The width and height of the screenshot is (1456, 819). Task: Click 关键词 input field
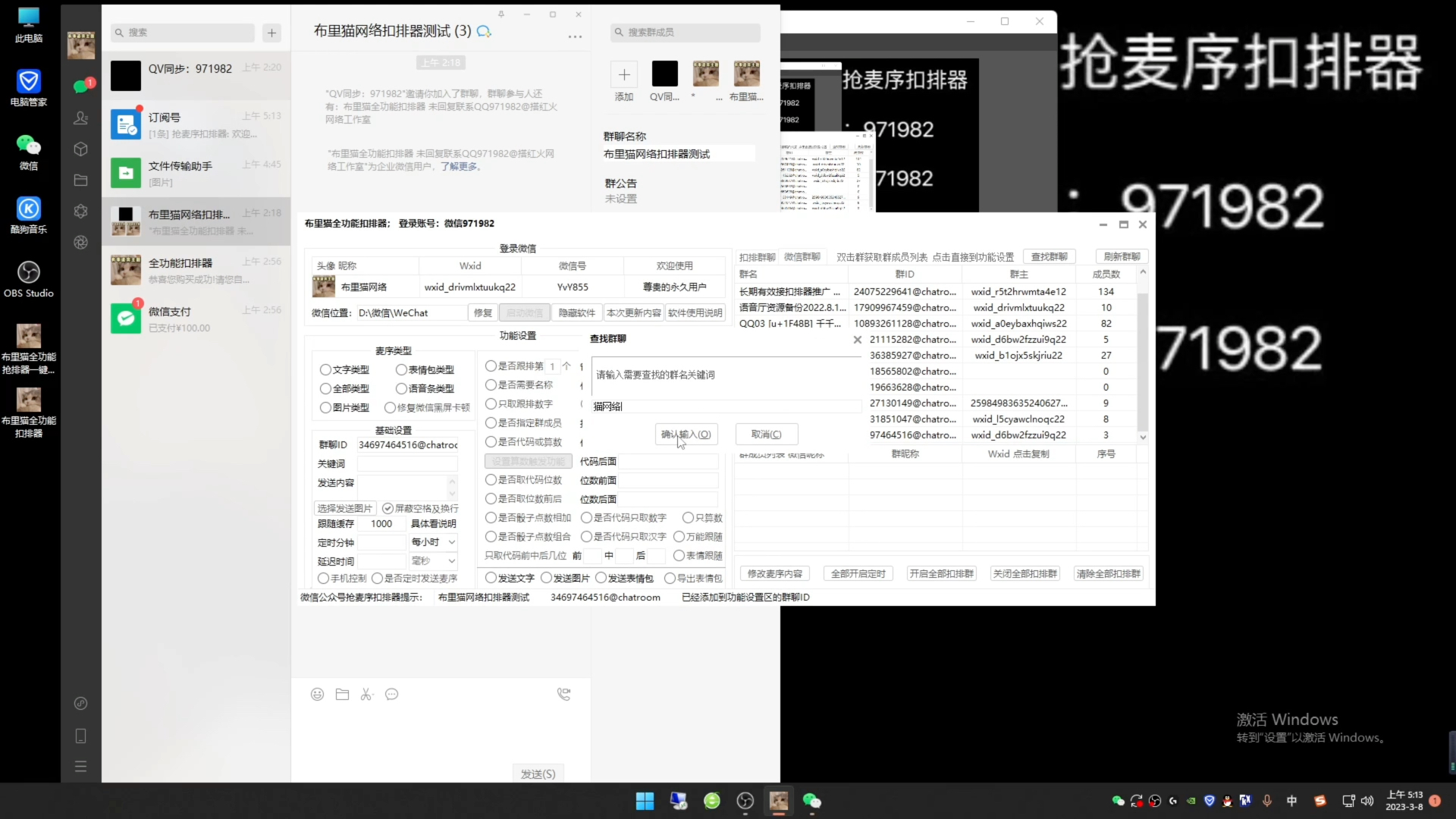(407, 464)
